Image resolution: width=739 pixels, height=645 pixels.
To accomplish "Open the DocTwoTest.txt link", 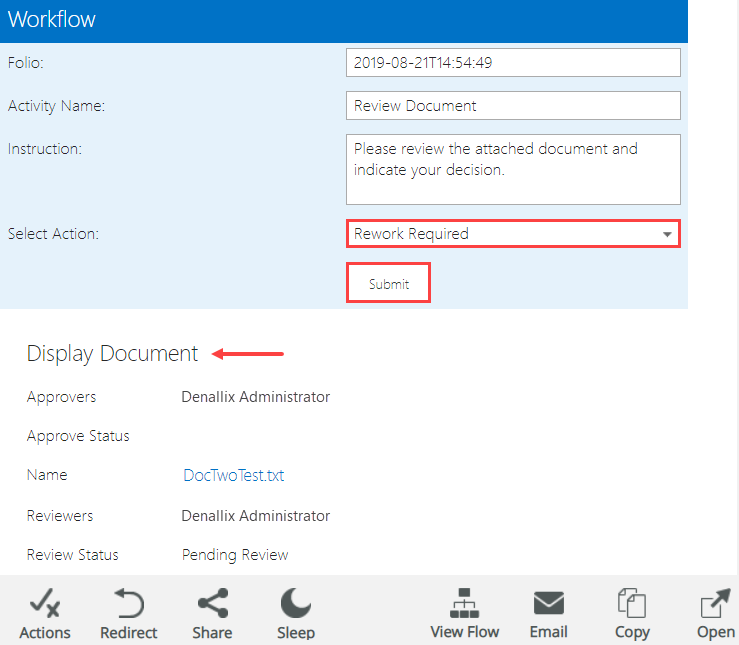I will click(234, 476).
